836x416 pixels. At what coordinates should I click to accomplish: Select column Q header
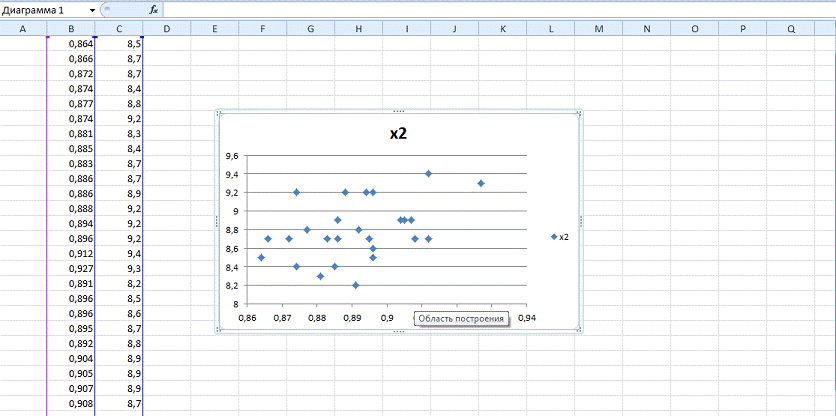click(x=791, y=29)
